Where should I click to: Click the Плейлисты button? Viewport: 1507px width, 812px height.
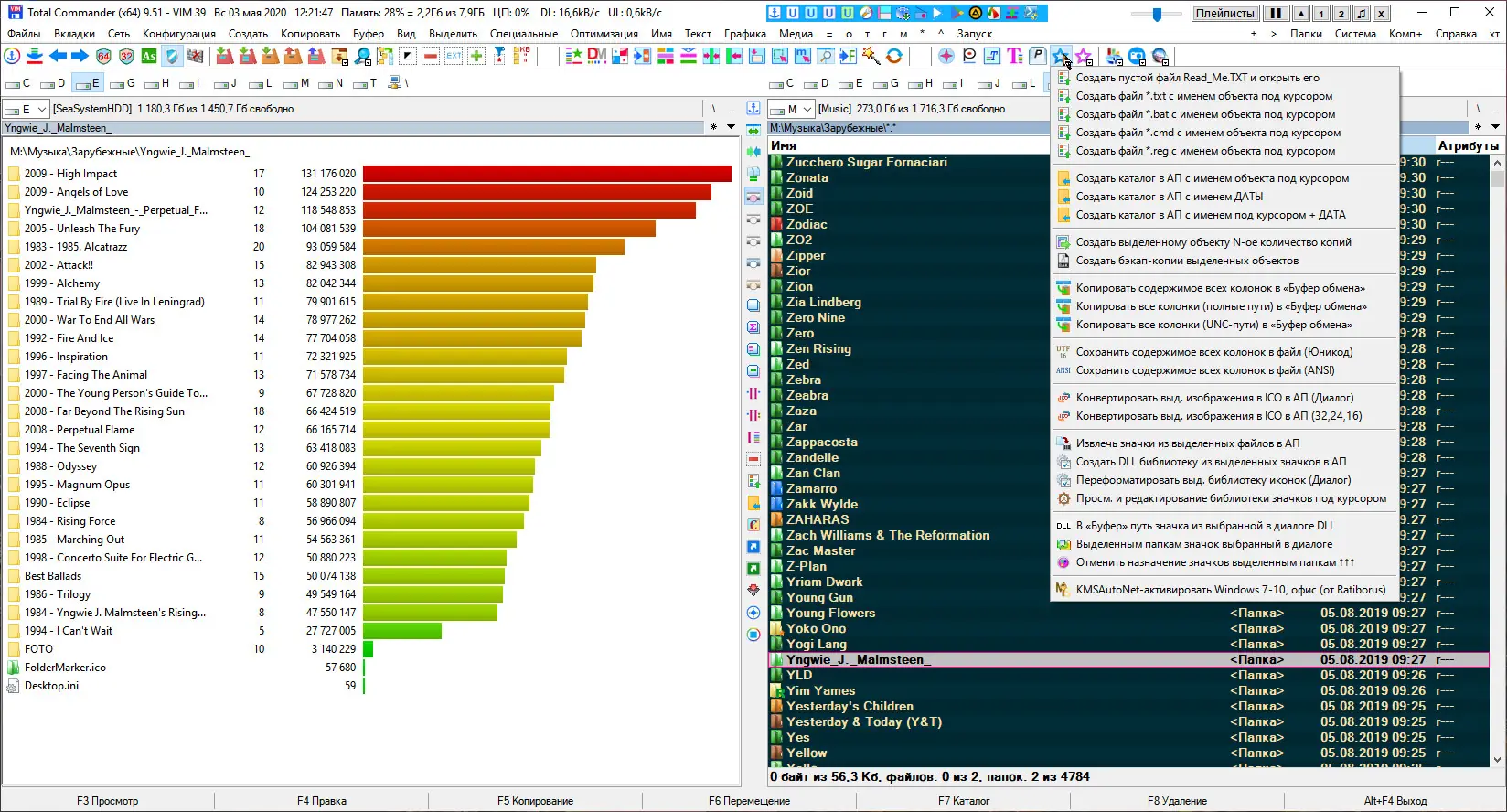[1224, 14]
